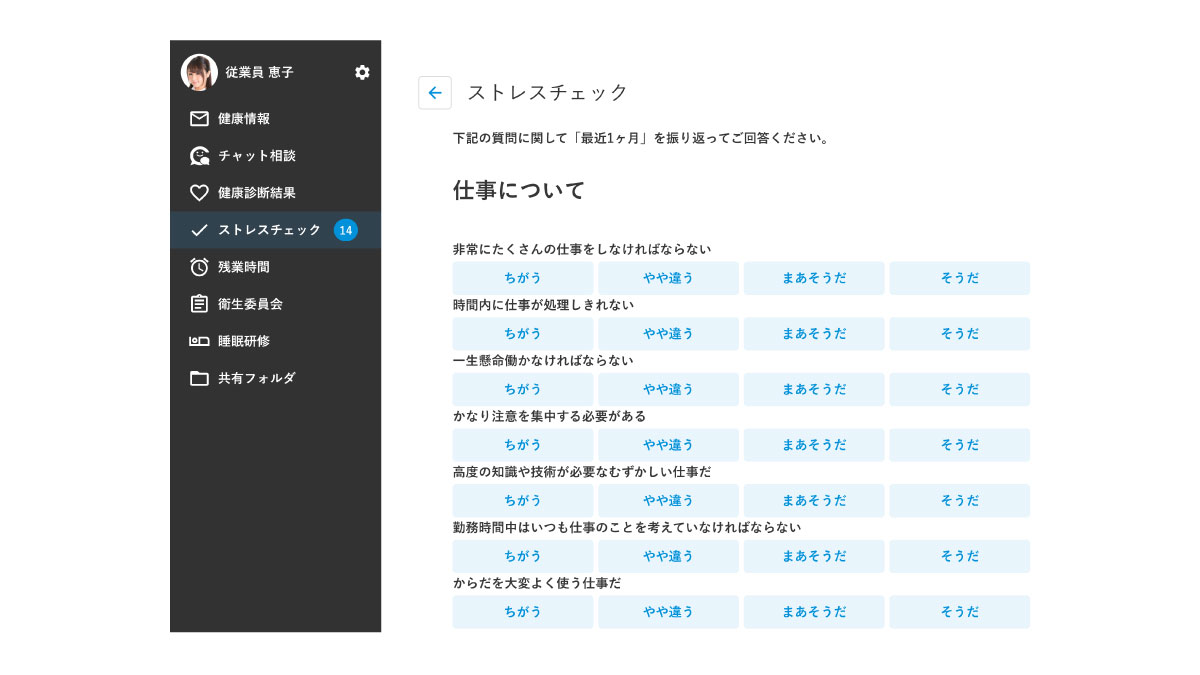Select まあそうだ for 一生懸命働かなければならない
The height and width of the screenshot is (675, 1200).
coord(814,389)
